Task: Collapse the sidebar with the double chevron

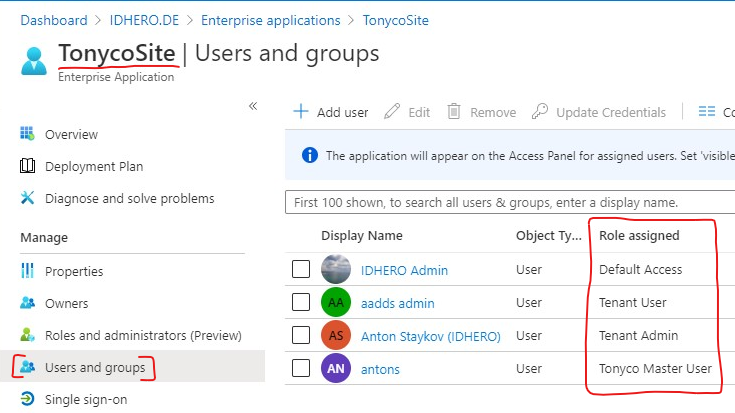Action: 253,106
